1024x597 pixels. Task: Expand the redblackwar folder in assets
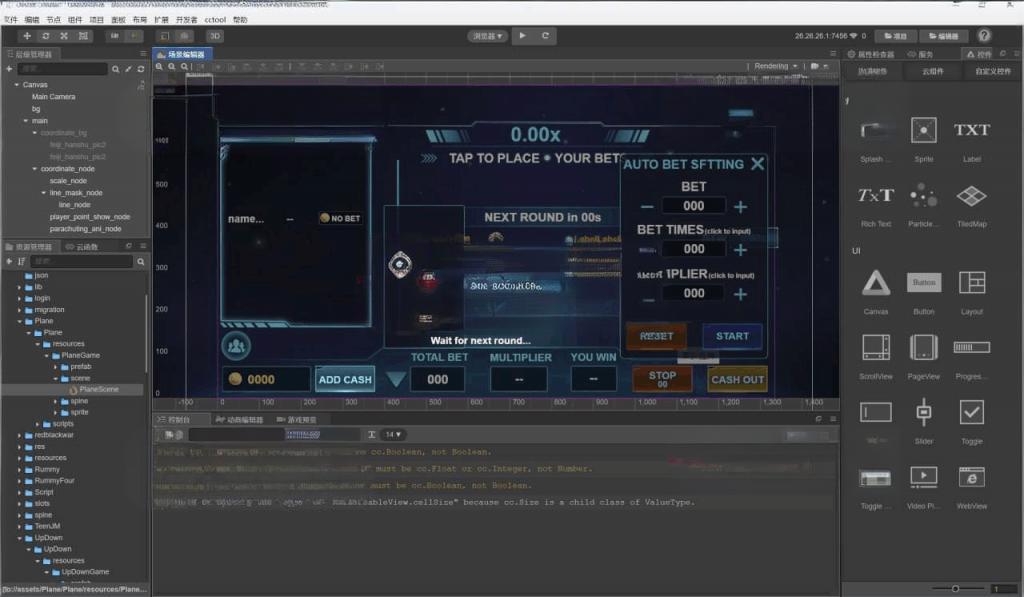pyautogui.click(x=19, y=435)
